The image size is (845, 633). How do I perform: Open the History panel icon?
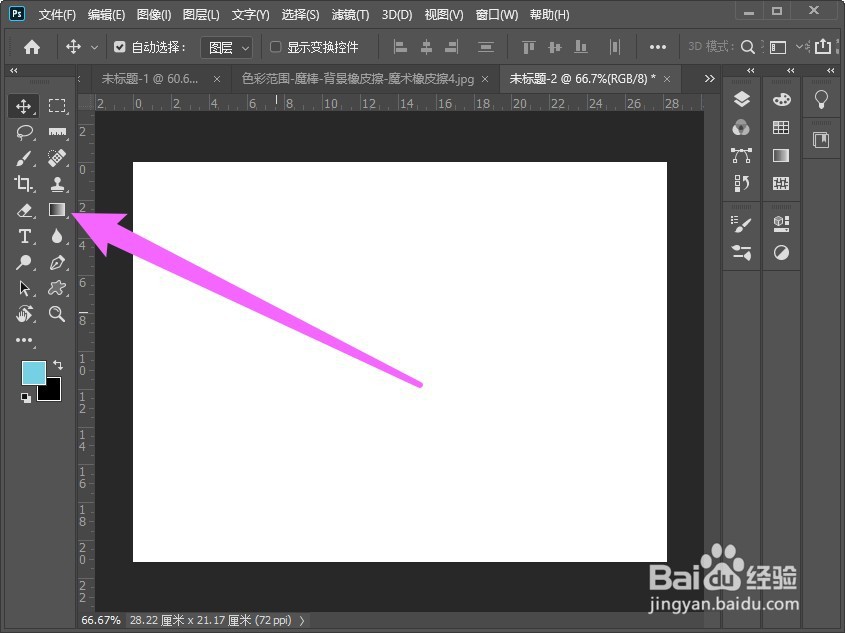click(x=742, y=184)
